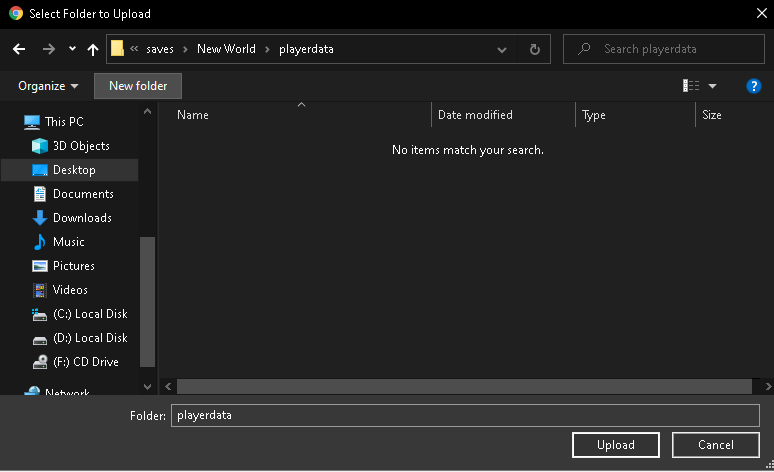Change view layout icon
This screenshot has height=472, width=774.
click(x=691, y=86)
